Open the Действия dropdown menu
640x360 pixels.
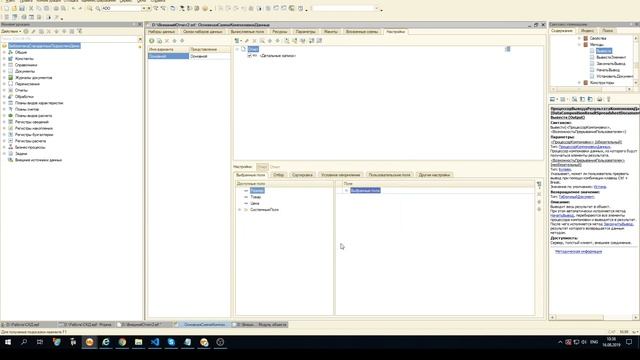point(11,31)
